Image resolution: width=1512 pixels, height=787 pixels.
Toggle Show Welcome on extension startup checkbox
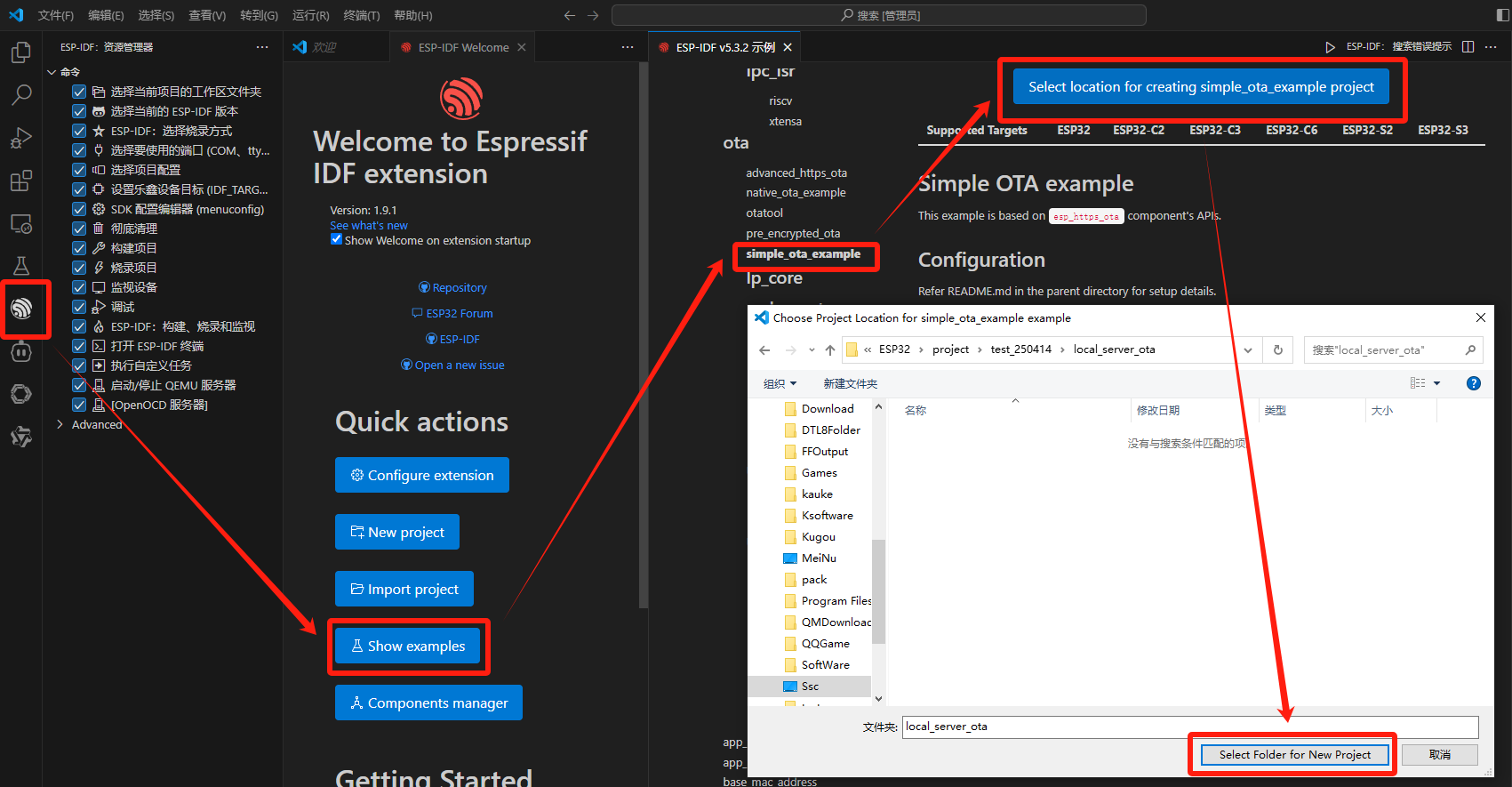point(336,239)
